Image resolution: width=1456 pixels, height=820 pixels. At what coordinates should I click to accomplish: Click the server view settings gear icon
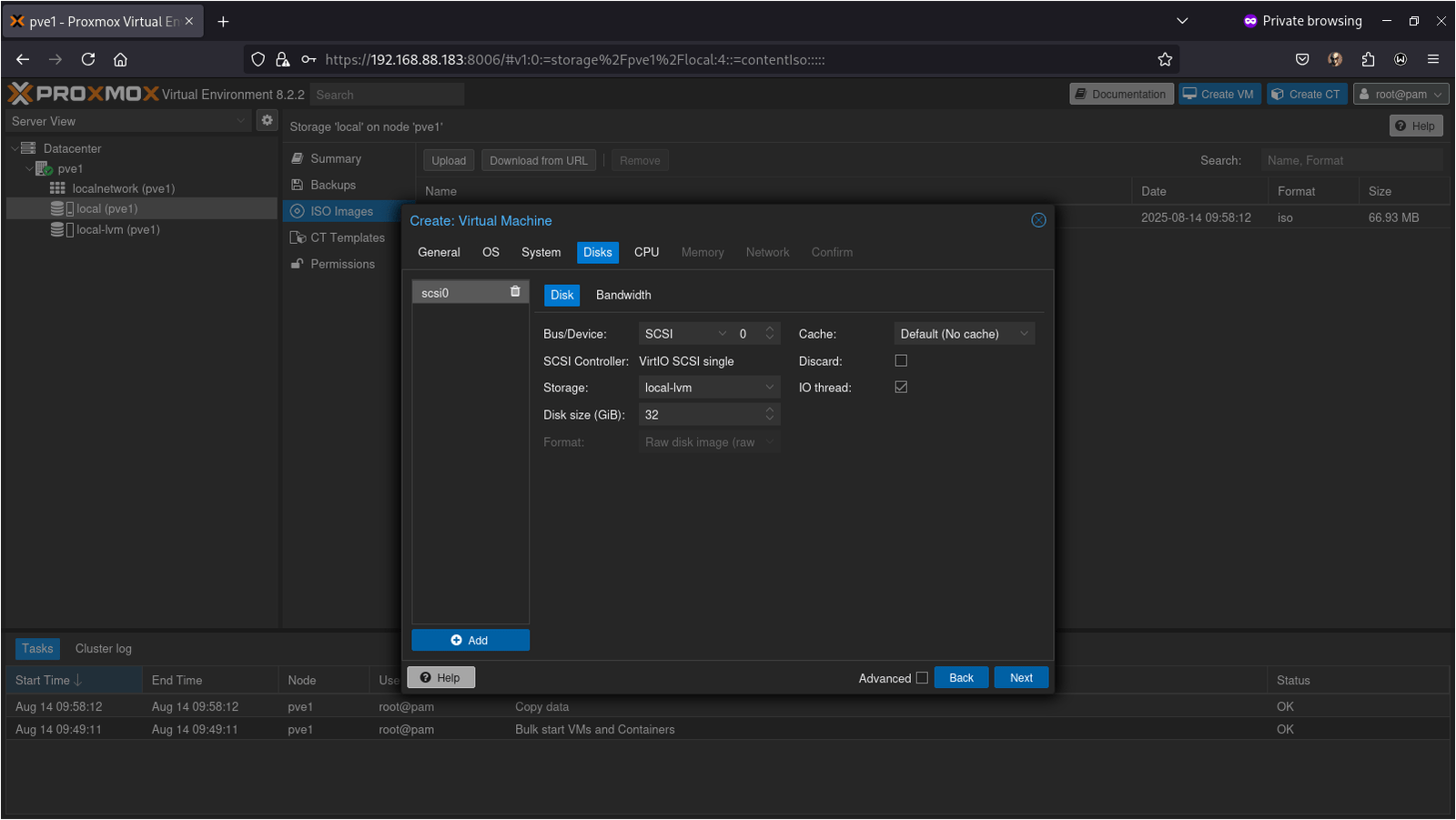[267, 120]
